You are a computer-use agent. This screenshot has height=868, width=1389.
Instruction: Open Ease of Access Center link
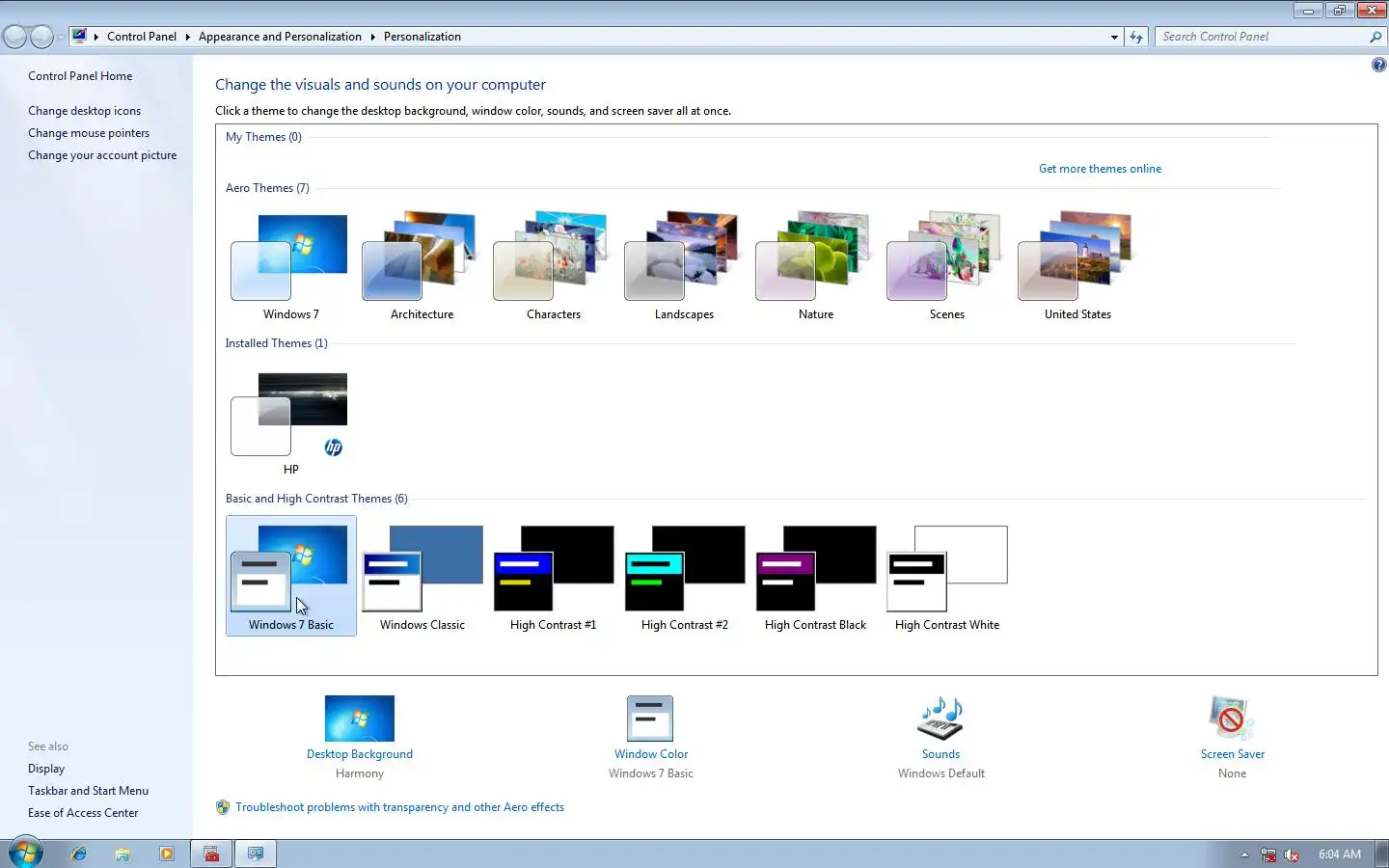pyautogui.click(x=83, y=813)
